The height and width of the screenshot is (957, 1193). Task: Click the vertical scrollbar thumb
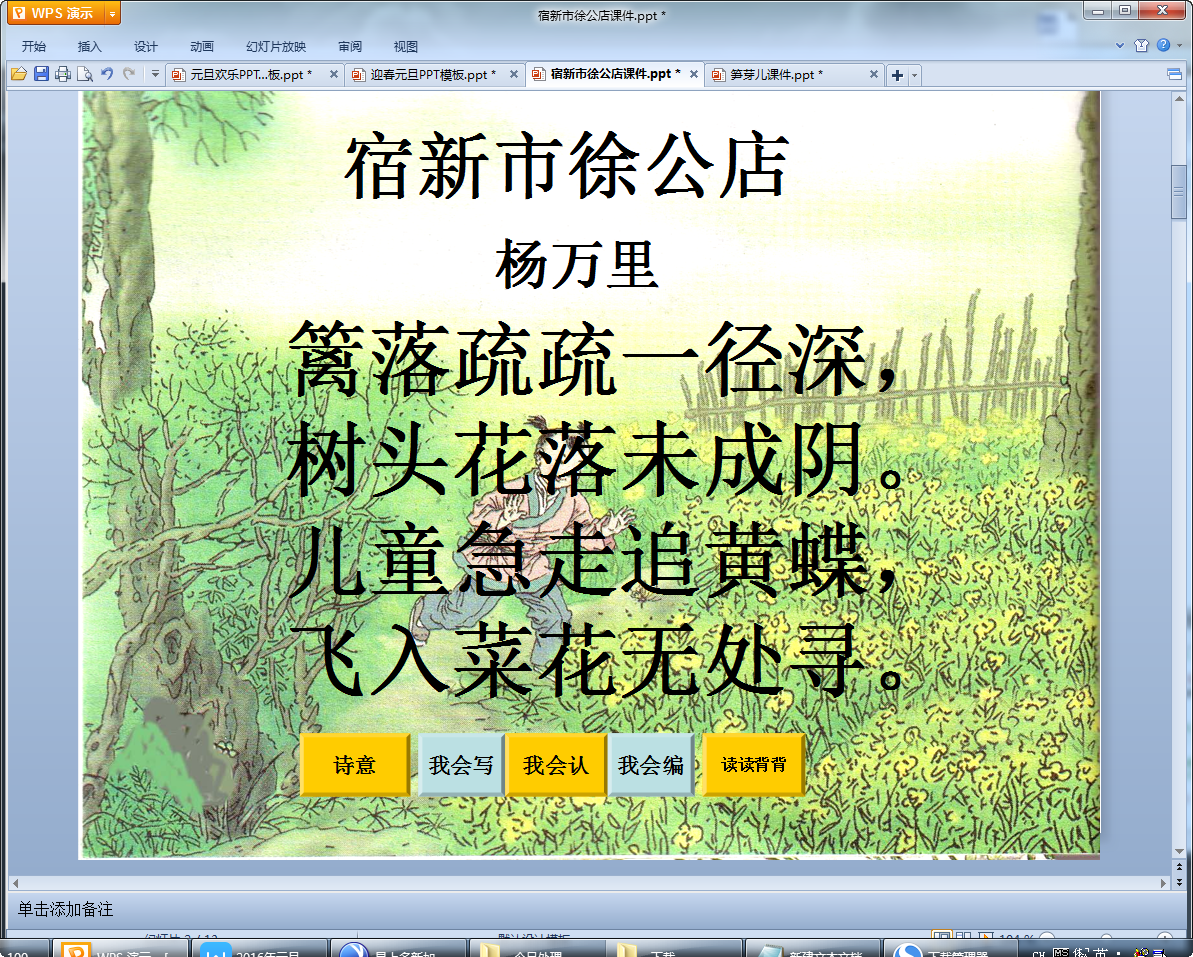coord(1179,192)
